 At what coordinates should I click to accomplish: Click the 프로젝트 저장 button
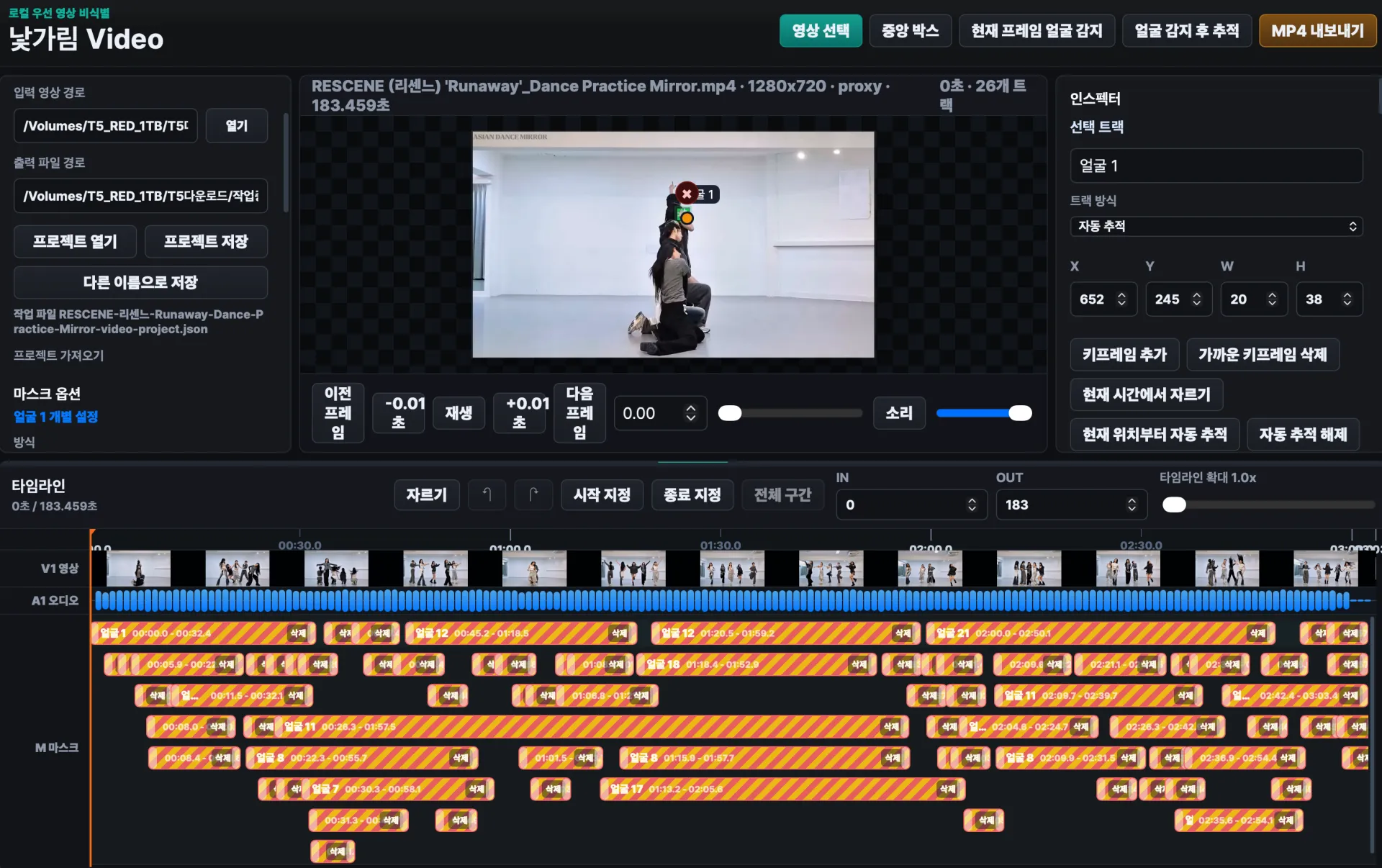(x=206, y=242)
